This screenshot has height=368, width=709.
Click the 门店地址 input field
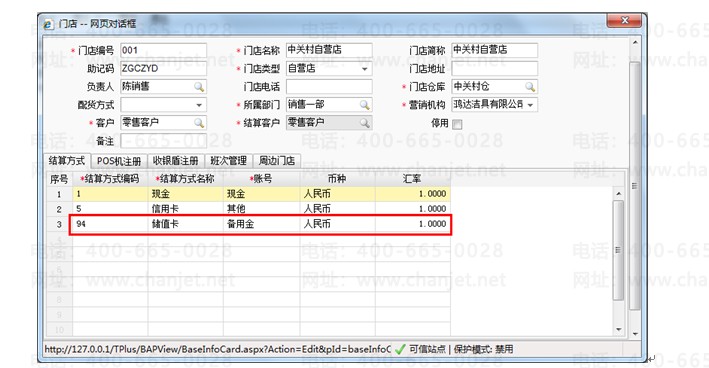(495, 69)
